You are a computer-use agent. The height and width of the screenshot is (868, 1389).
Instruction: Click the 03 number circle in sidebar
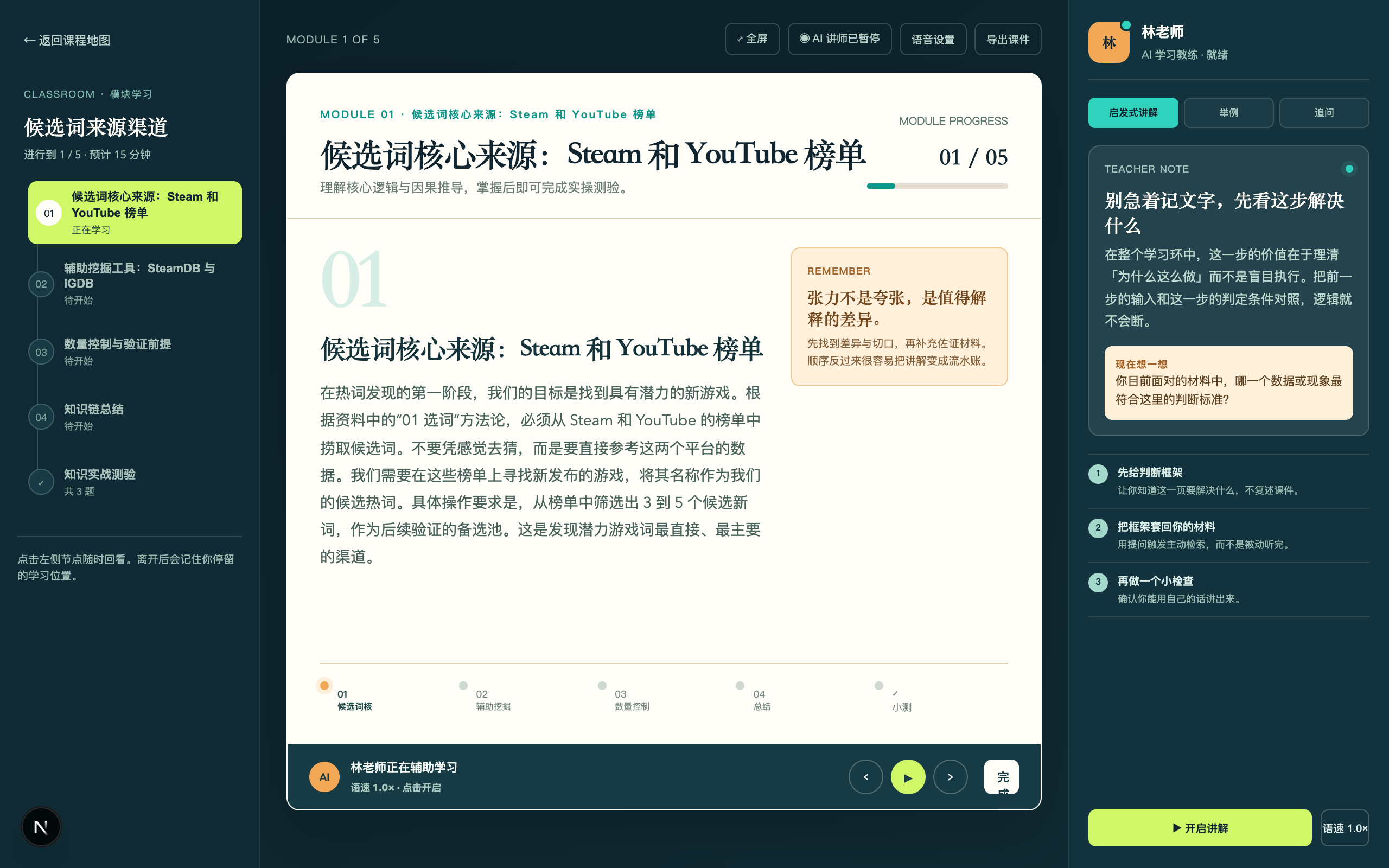(x=41, y=352)
